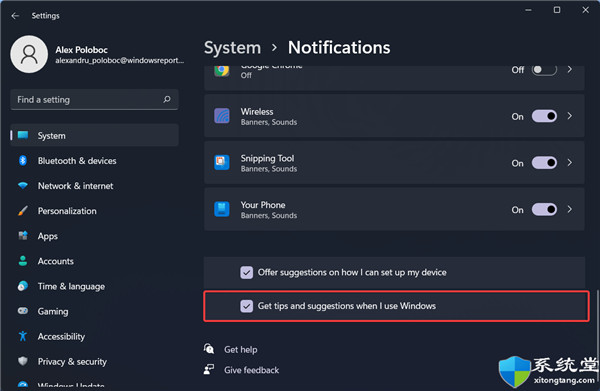This screenshot has height=391, width=600.
Task: Open Personalization settings page
Action: coord(95,211)
